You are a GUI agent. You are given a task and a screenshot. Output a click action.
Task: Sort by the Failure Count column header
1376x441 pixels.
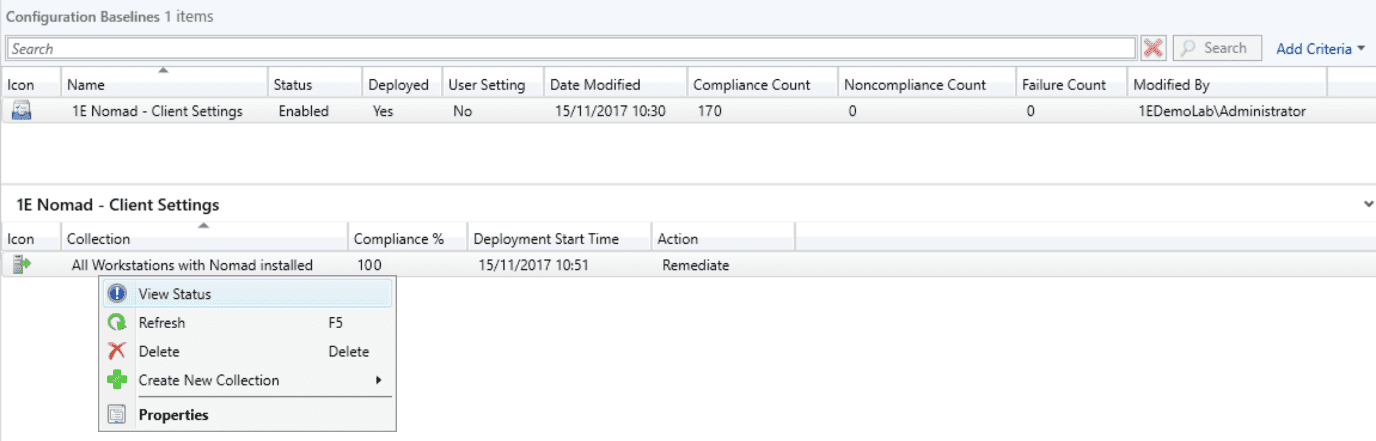1071,85
